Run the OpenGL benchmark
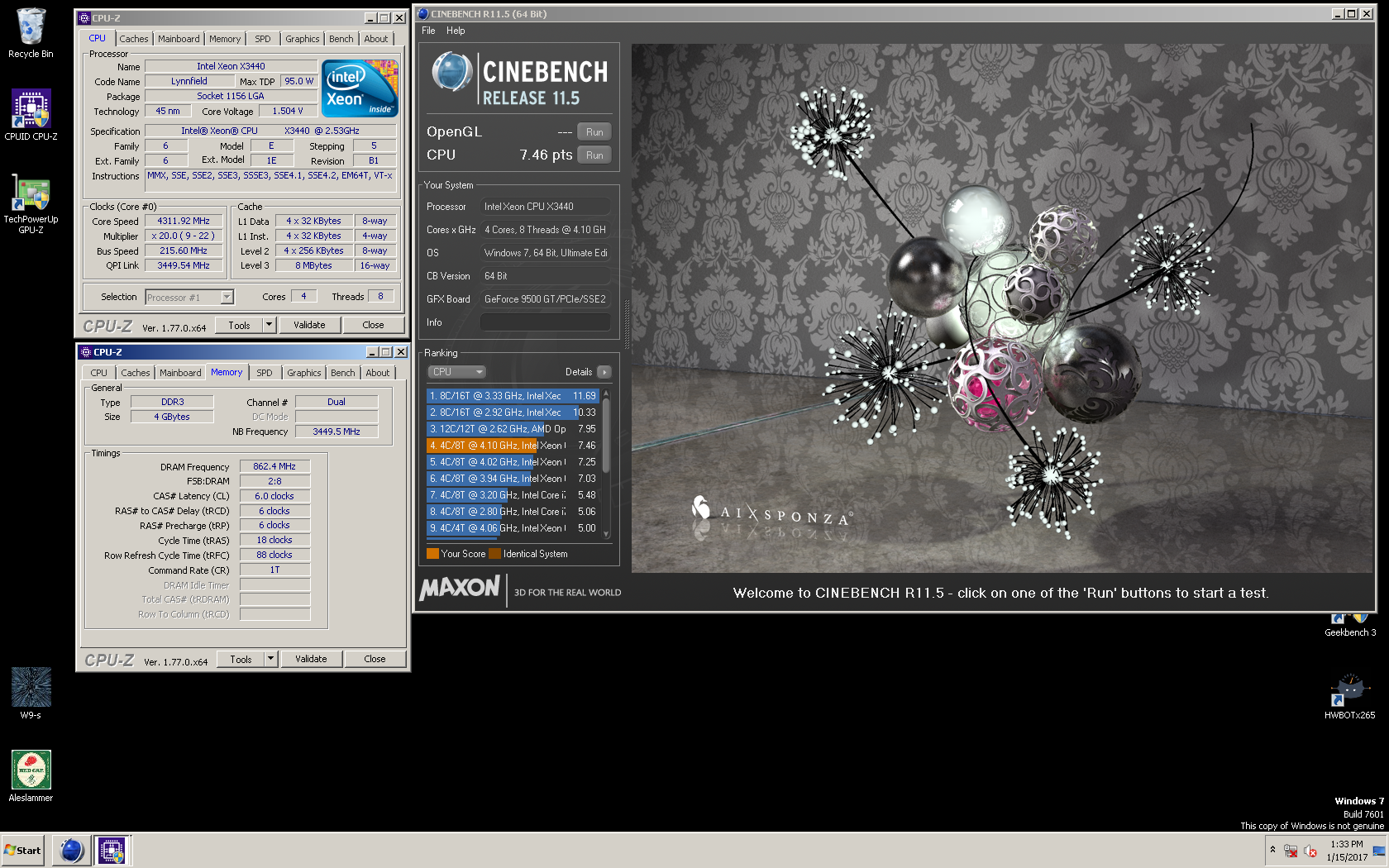This screenshot has height=868, width=1389. point(594,132)
